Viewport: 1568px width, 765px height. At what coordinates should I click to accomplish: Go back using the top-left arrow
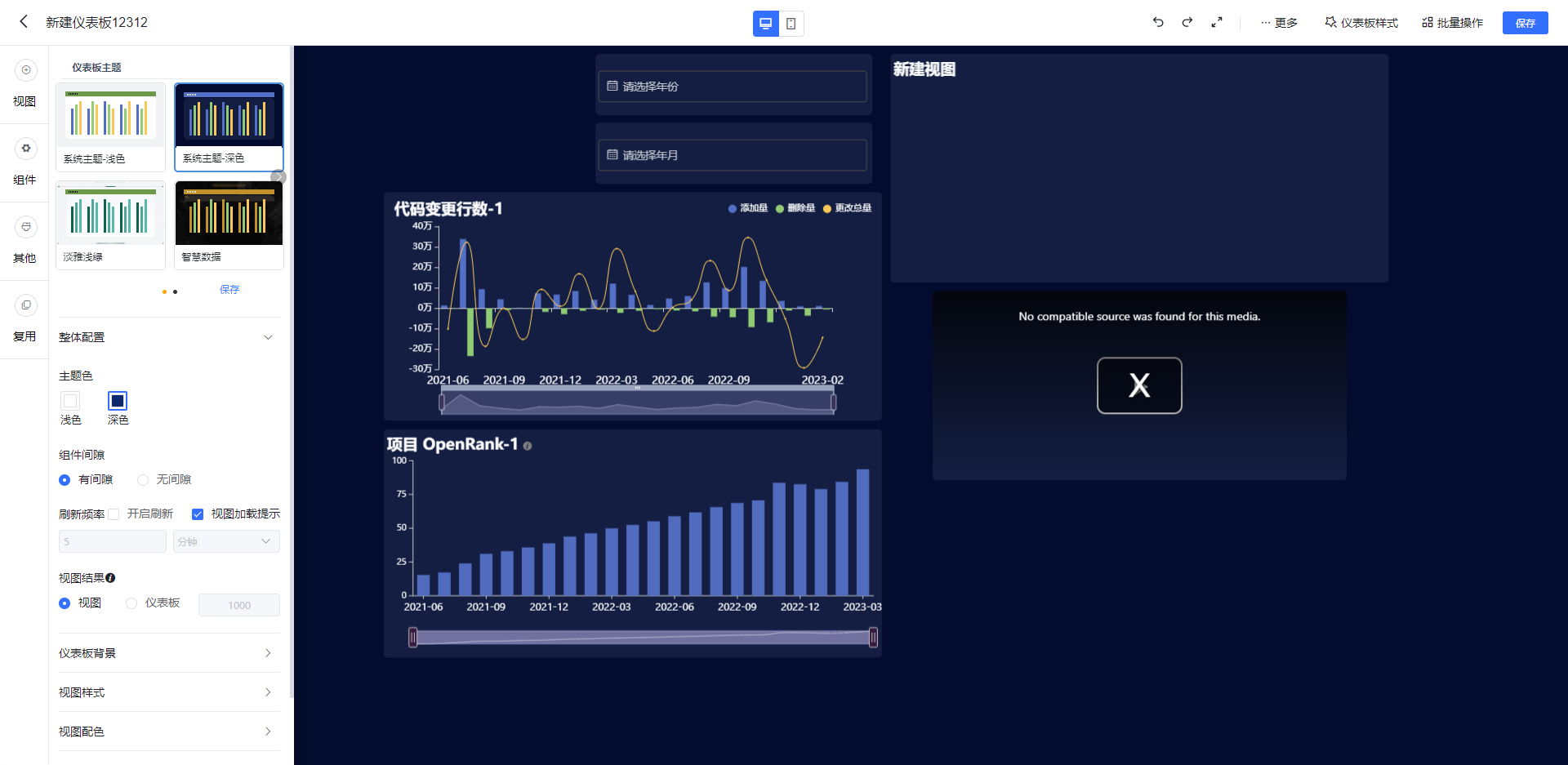24,22
